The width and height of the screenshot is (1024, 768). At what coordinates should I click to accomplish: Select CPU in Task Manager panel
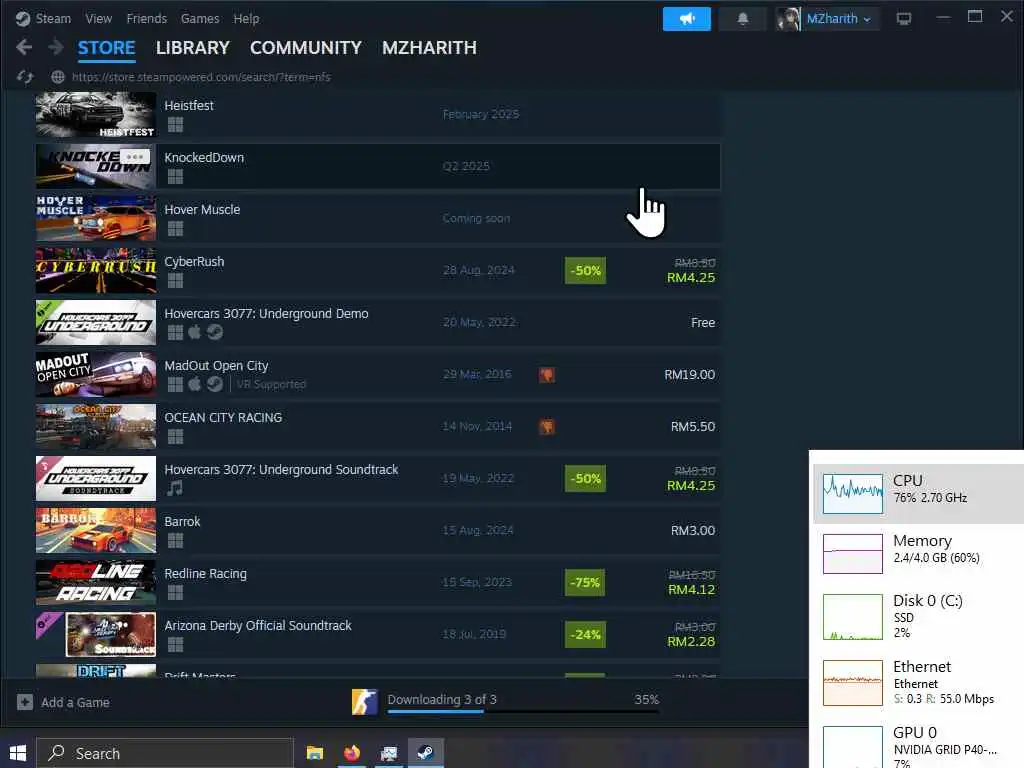[918, 494]
